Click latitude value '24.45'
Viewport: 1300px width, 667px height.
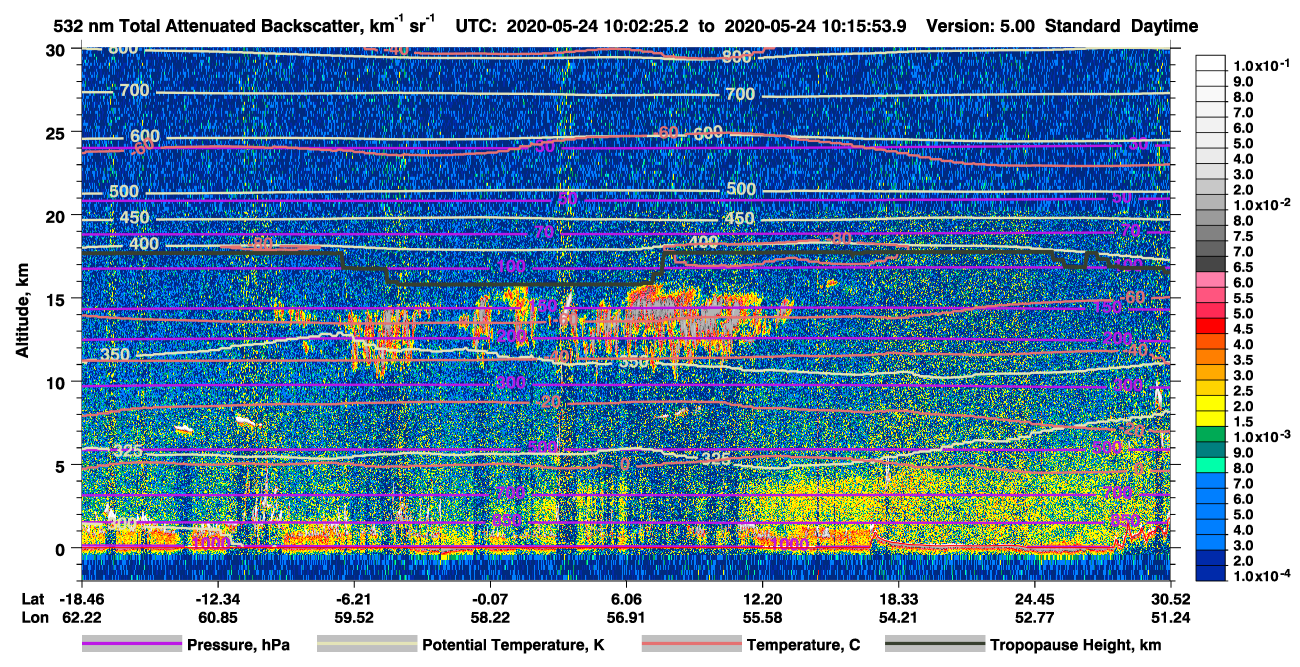pos(1035,600)
